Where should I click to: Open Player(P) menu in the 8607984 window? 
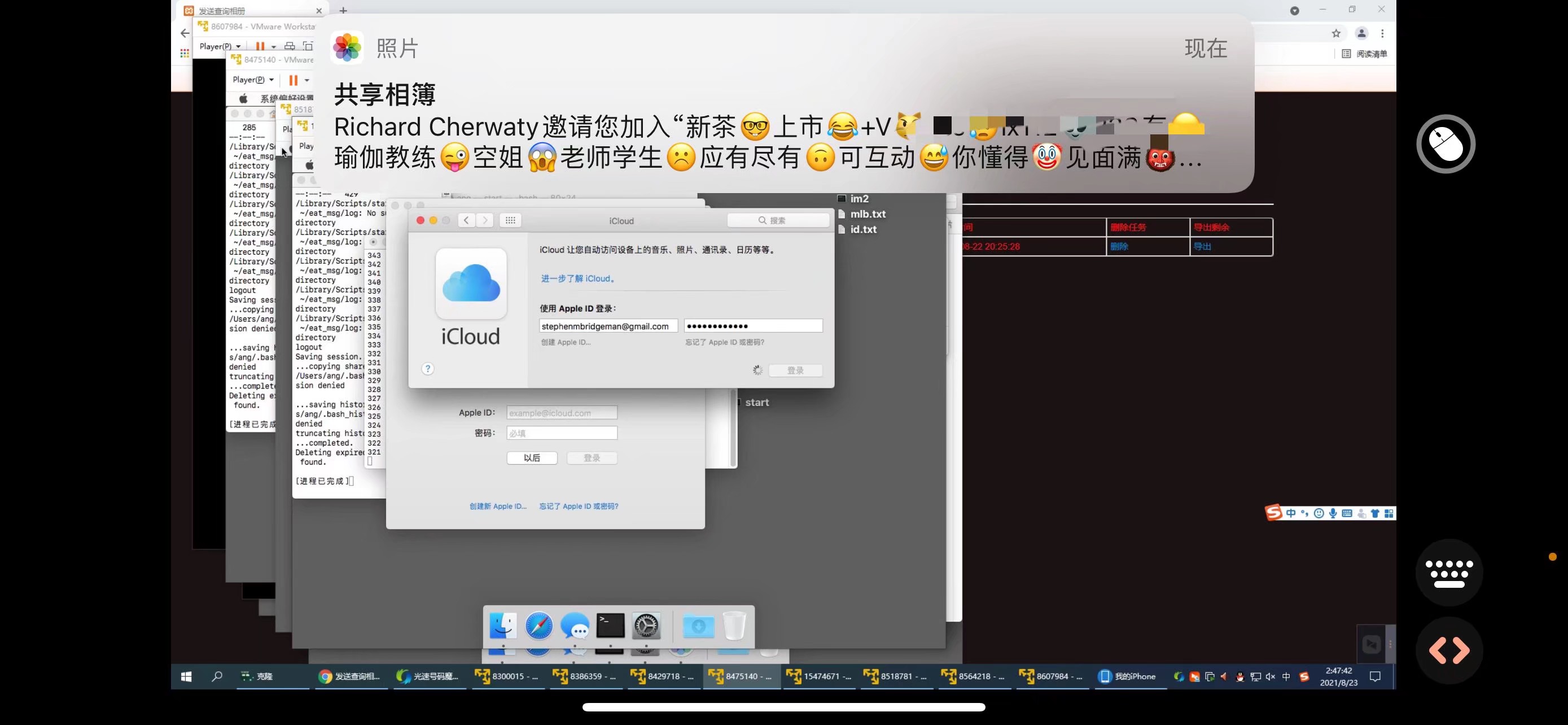pyautogui.click(x=220, y=46)
